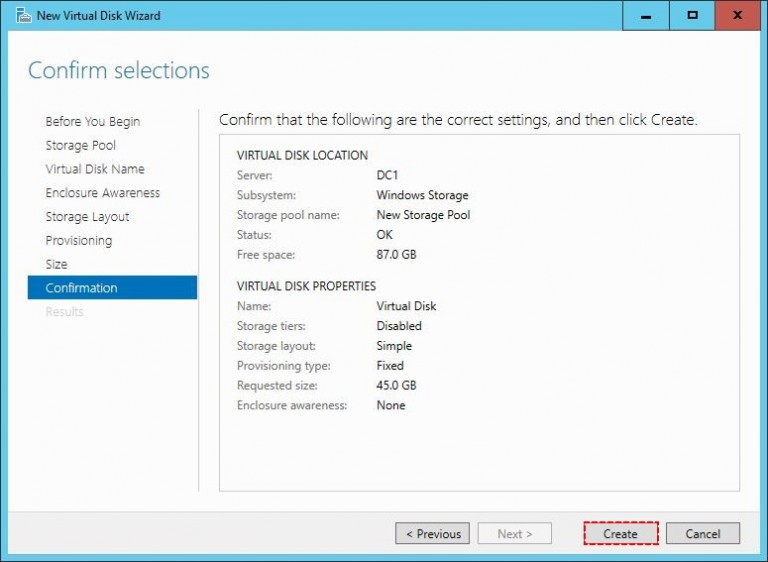The width and height of the screenshot is (768, 562).
Task: Click the disabled Next button
Action: tap(515, 533)
